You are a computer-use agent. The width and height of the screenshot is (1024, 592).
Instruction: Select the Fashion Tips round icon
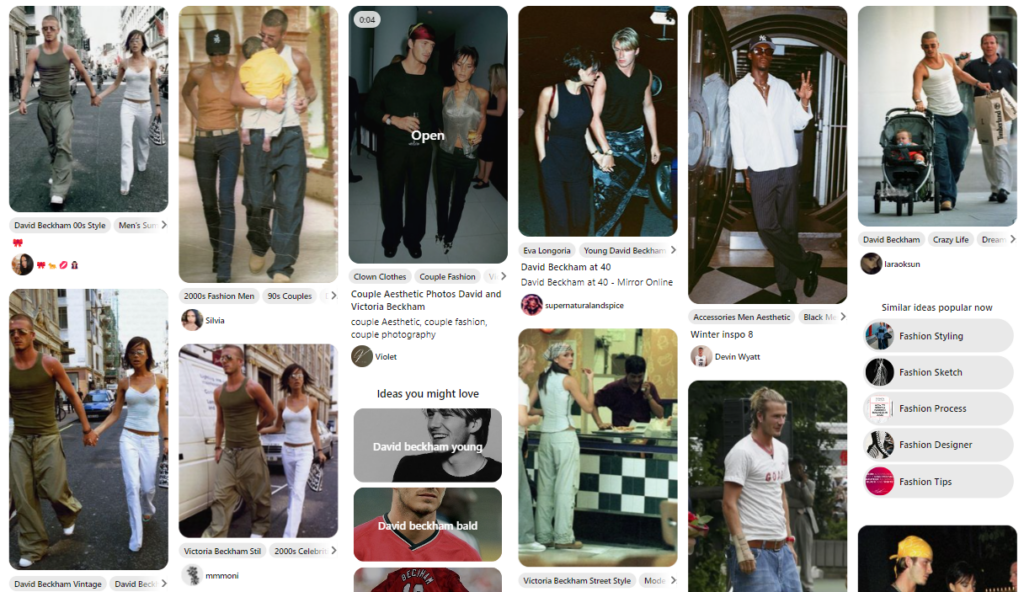879,482
